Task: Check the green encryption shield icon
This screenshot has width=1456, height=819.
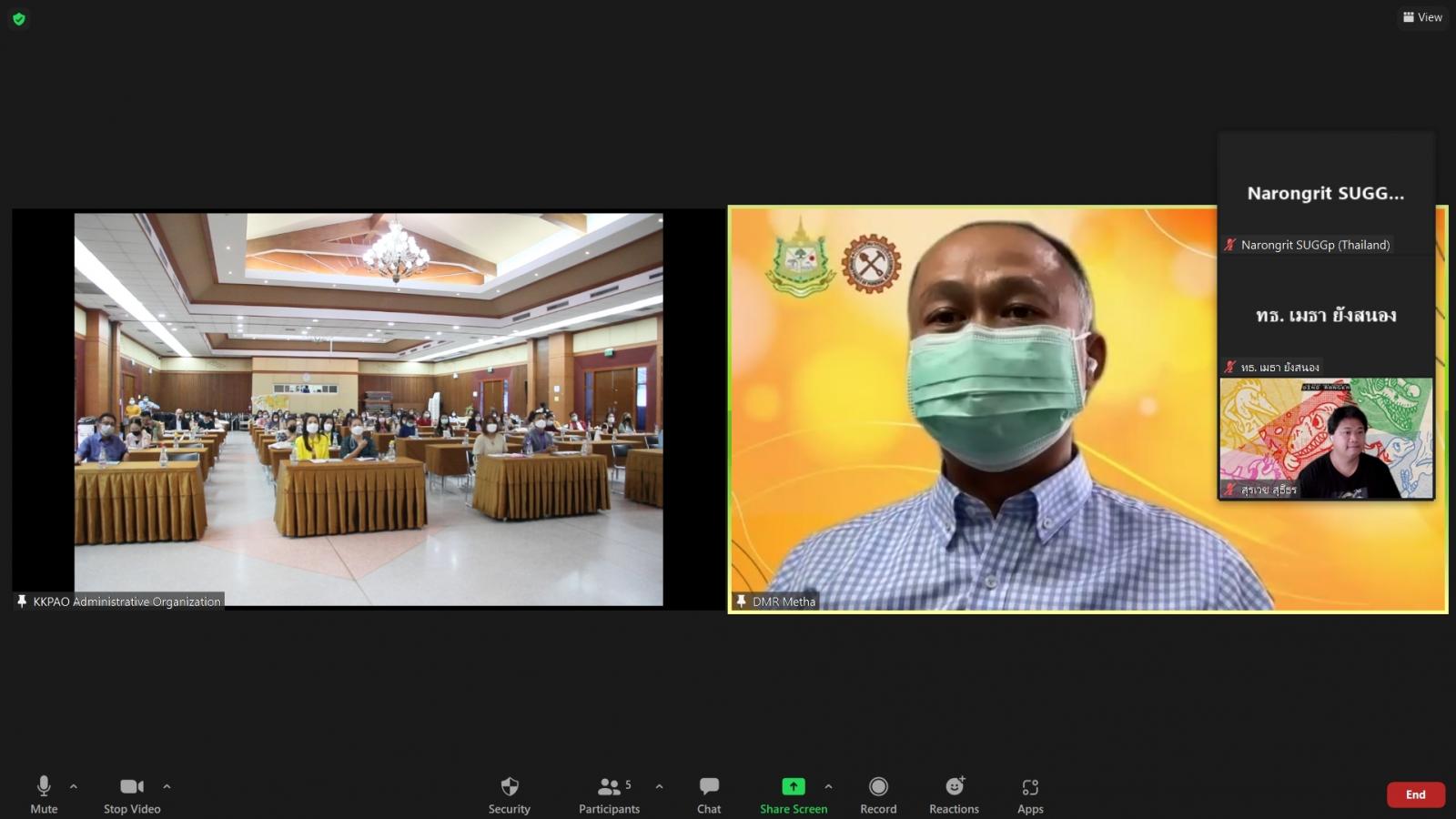Action: [x=19, y=18]
